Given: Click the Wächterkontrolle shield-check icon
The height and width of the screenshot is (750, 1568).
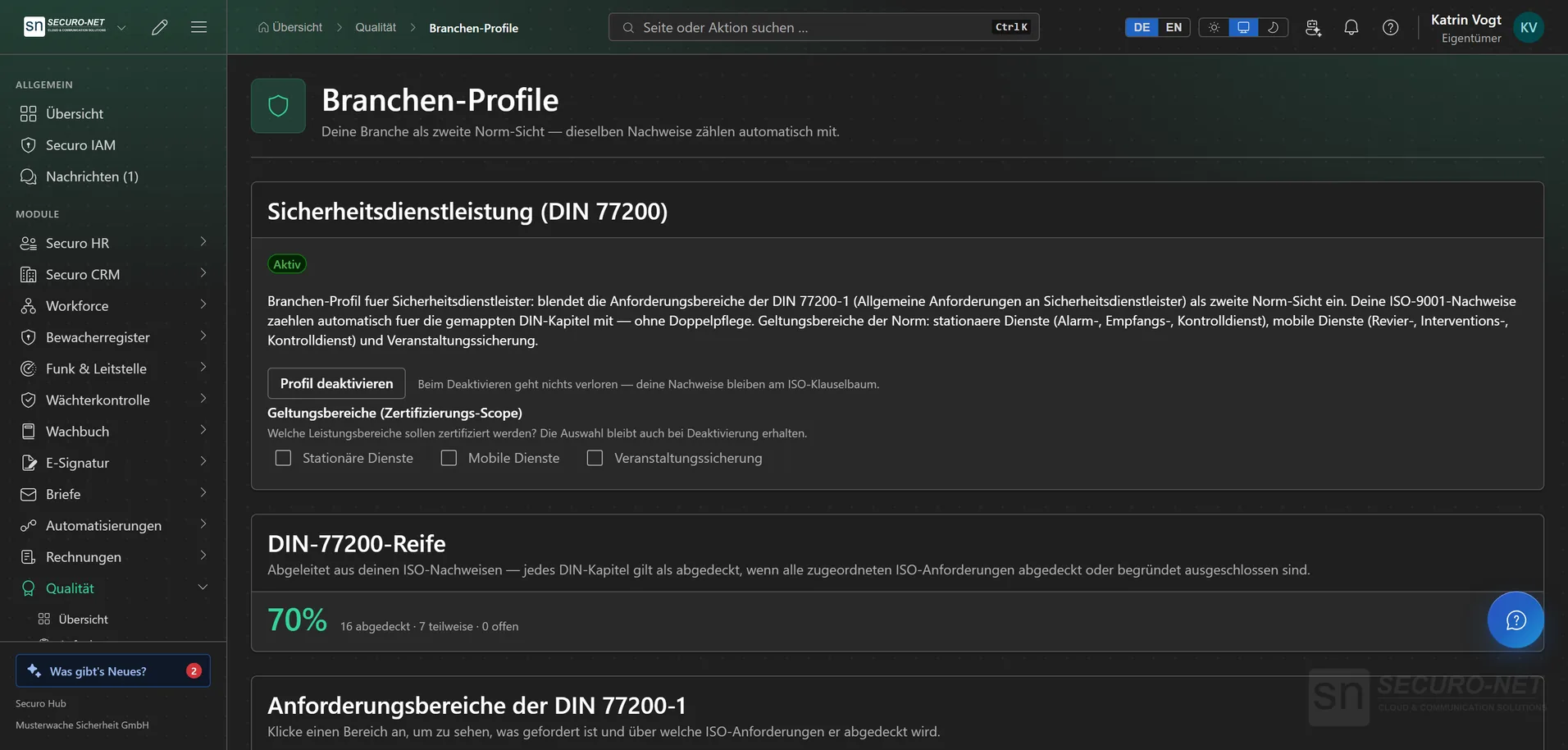Looking at the screenshot, I should 29,400.
